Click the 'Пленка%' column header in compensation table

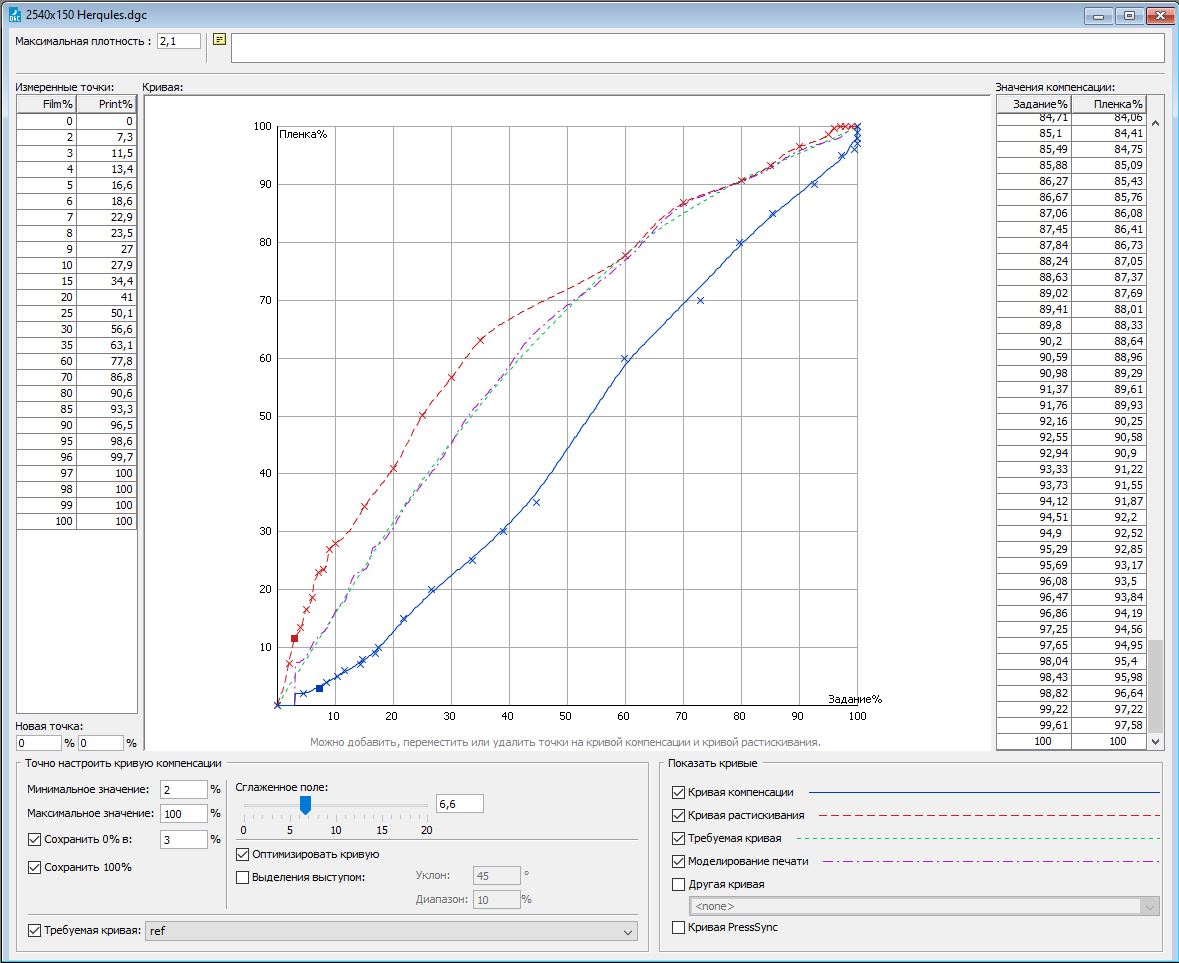pos(1109,104)
